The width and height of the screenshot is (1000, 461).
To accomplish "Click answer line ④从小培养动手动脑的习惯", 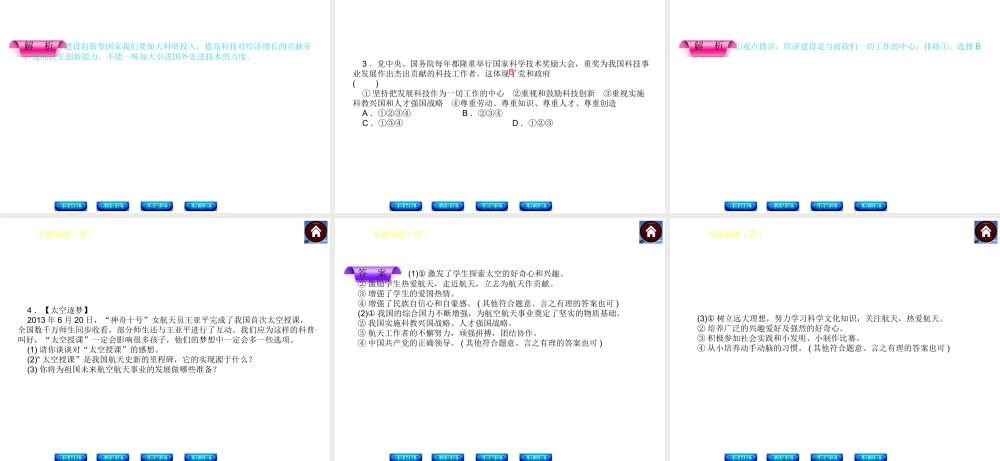I will coord(823,348).
